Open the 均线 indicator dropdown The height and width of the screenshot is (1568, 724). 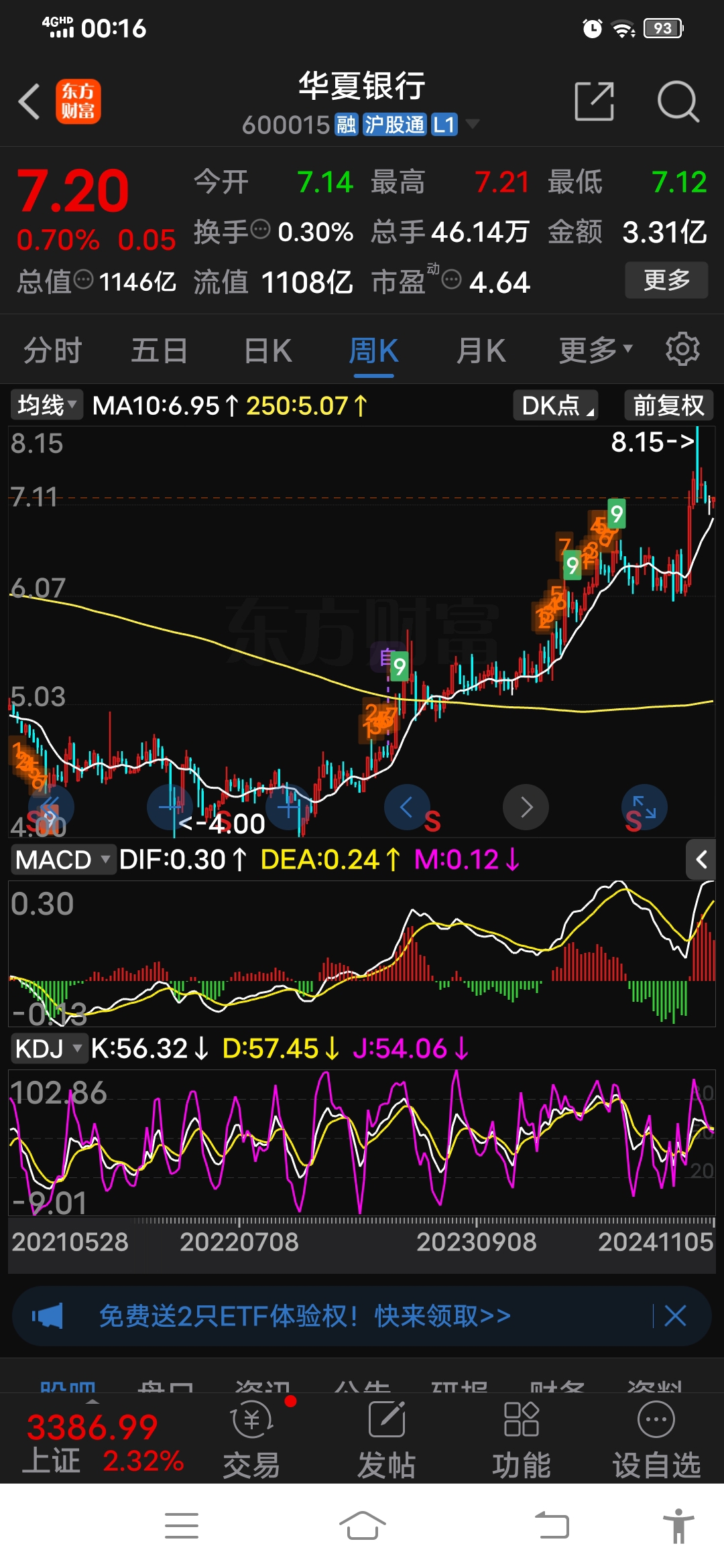[x=46, y=405]
